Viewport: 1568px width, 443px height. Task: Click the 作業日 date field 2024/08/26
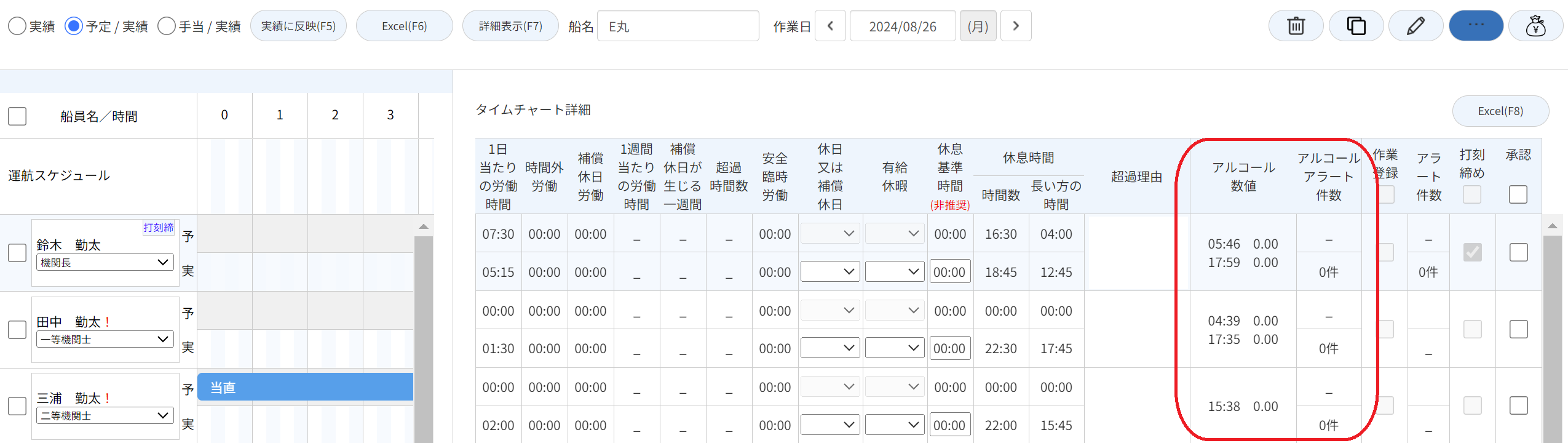[902, 26]
